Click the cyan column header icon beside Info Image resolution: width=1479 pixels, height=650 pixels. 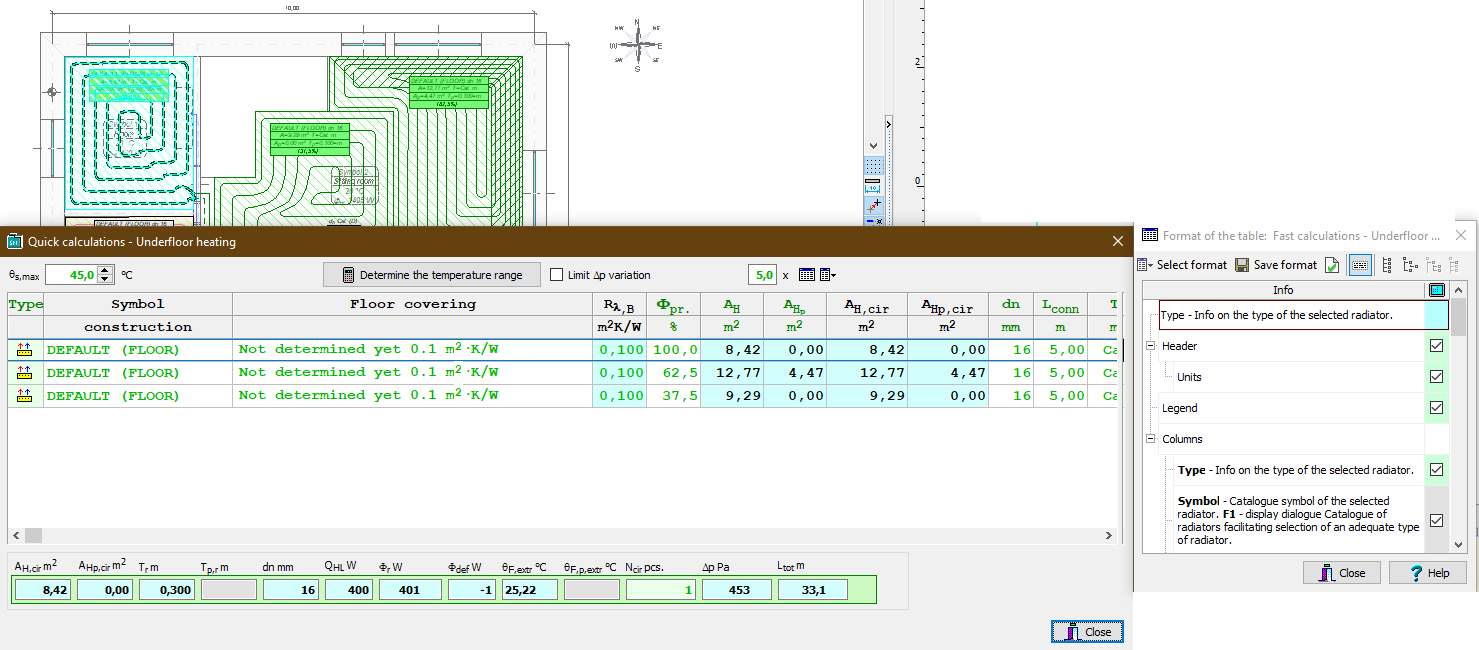coord(1437,290)
